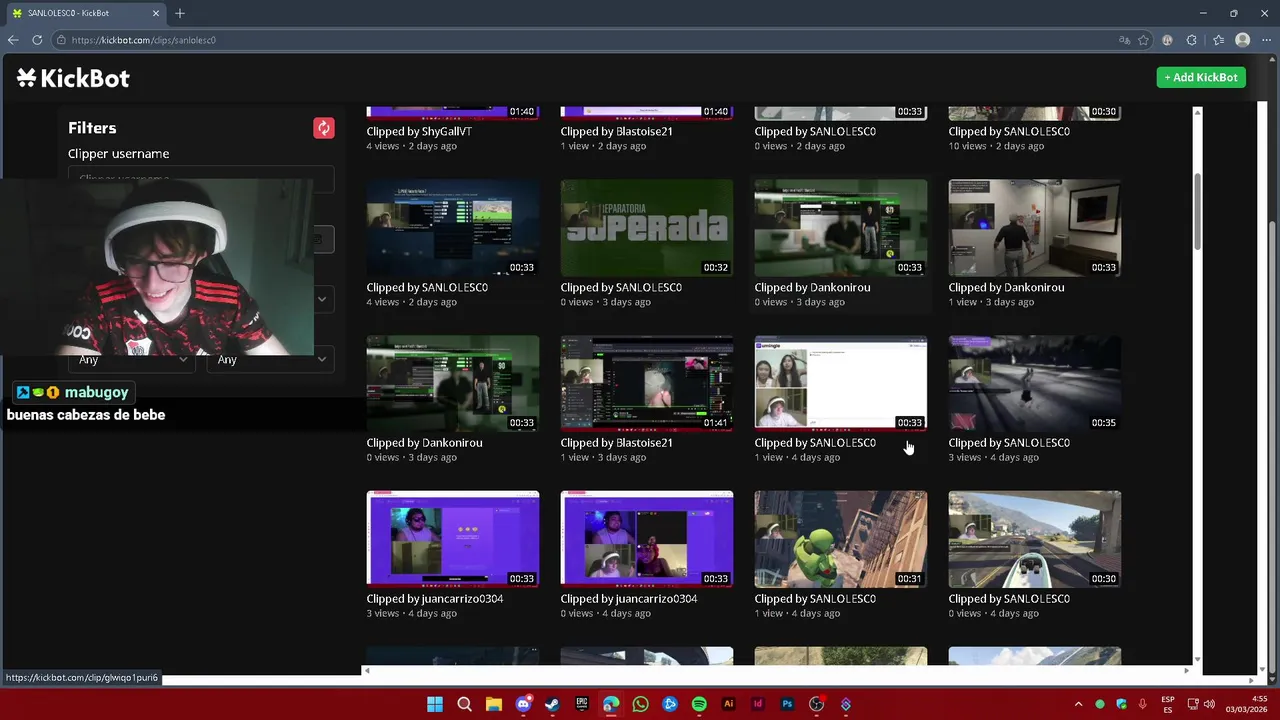The image size is (1280, 720).
Task: Click the translate page icon in the address bar
Action: [x=1125, y=40]
